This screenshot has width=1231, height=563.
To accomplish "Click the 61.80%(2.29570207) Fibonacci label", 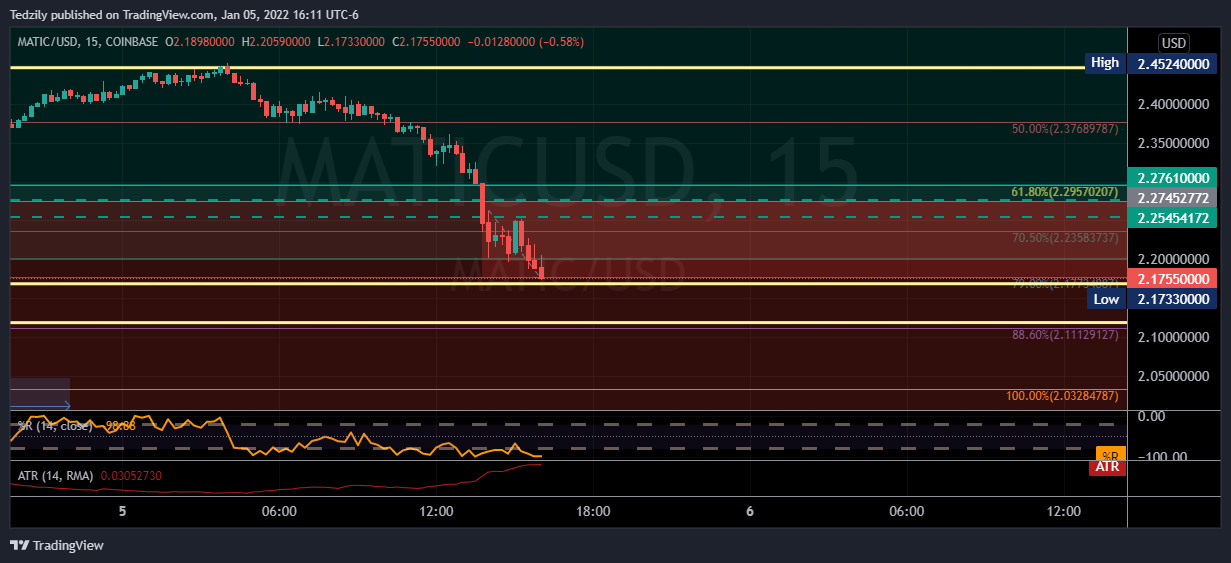I will coord(1065,191).
